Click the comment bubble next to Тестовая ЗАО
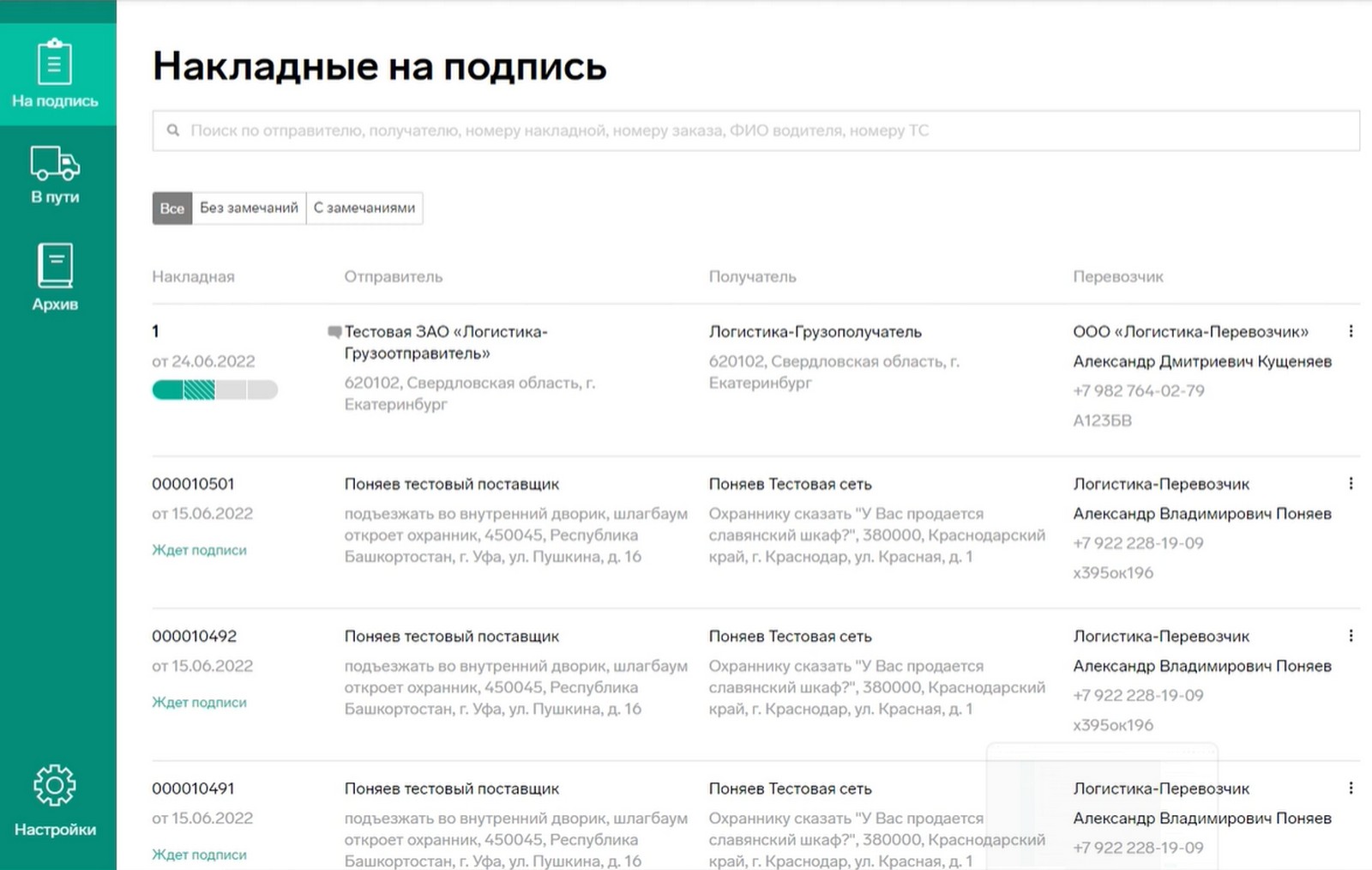Image resolution: width=1372 pixels, height=870 pixels. (x=334, y=330)
